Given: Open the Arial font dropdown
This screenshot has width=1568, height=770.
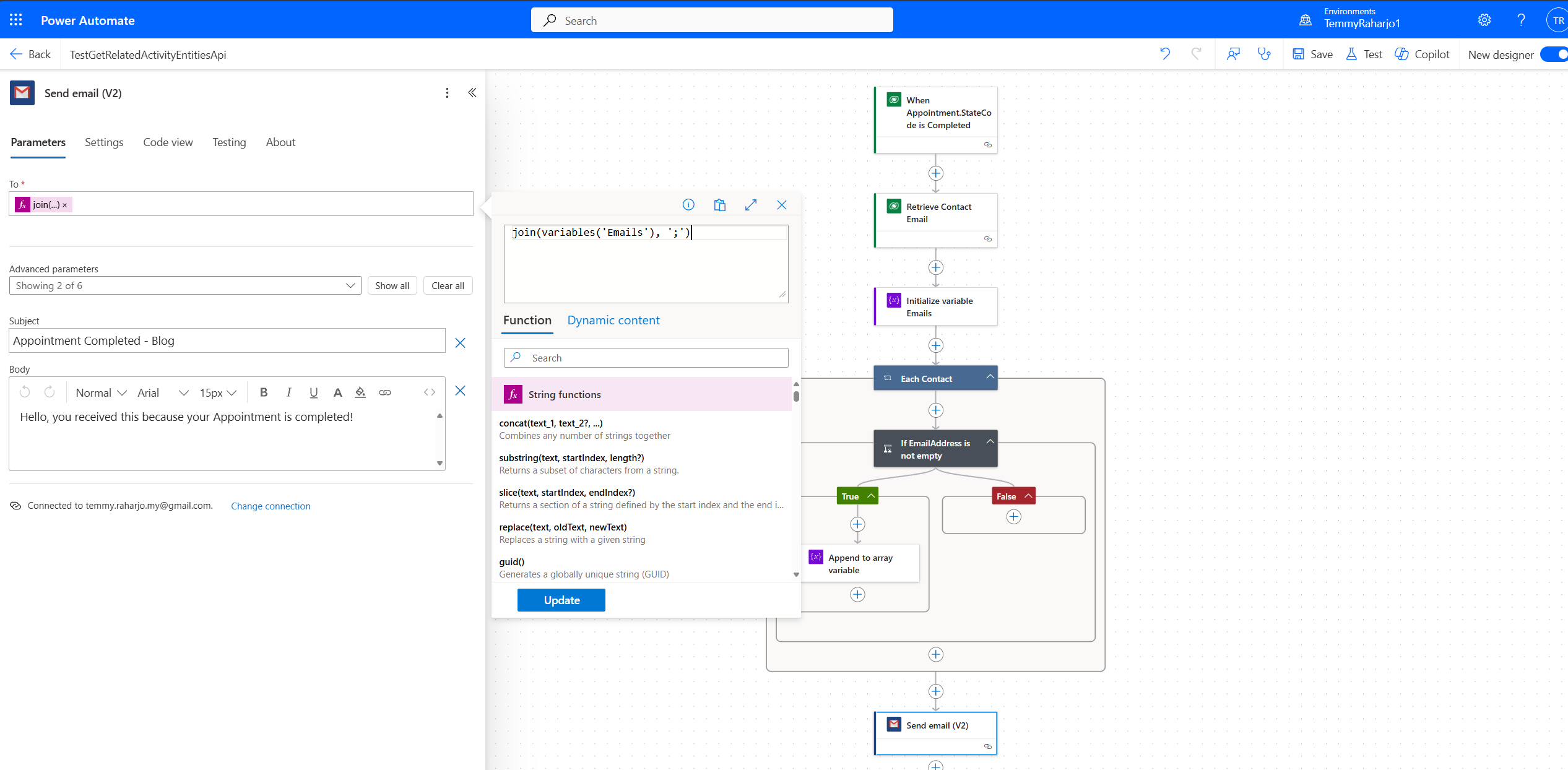Looking at the screenshot, I should click(163, 392).
